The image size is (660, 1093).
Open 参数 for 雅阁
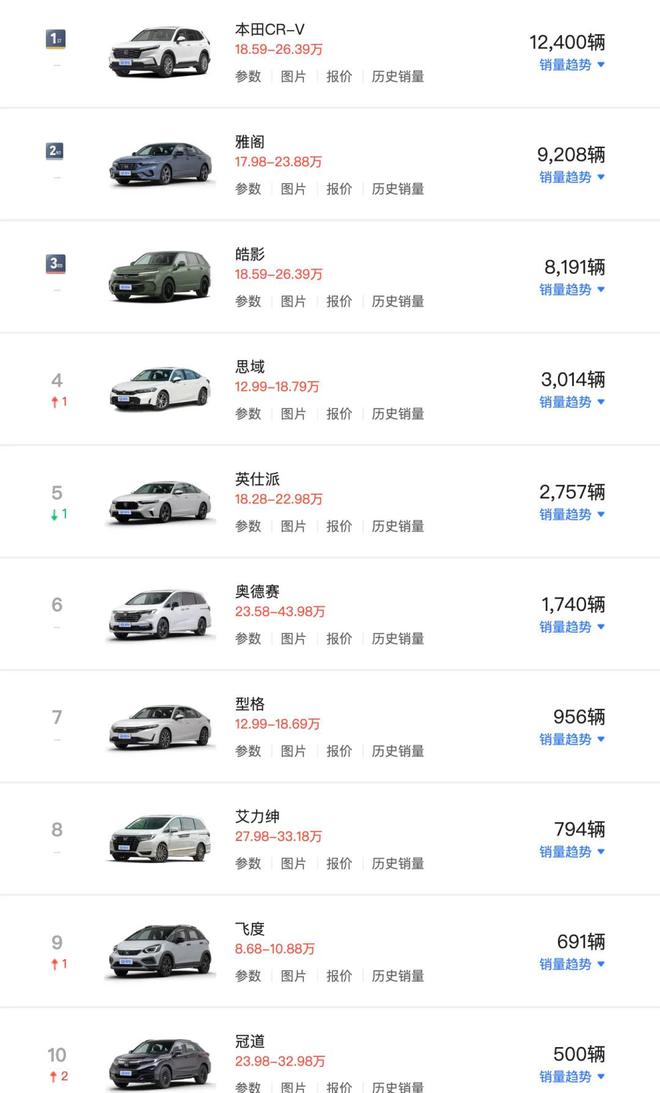pyautogui.click(x=248, y=189)
